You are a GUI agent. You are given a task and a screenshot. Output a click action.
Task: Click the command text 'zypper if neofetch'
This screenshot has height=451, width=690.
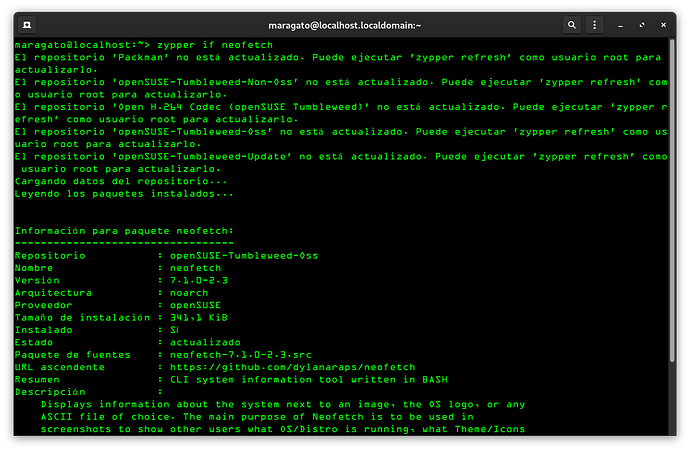coord(215,45)
